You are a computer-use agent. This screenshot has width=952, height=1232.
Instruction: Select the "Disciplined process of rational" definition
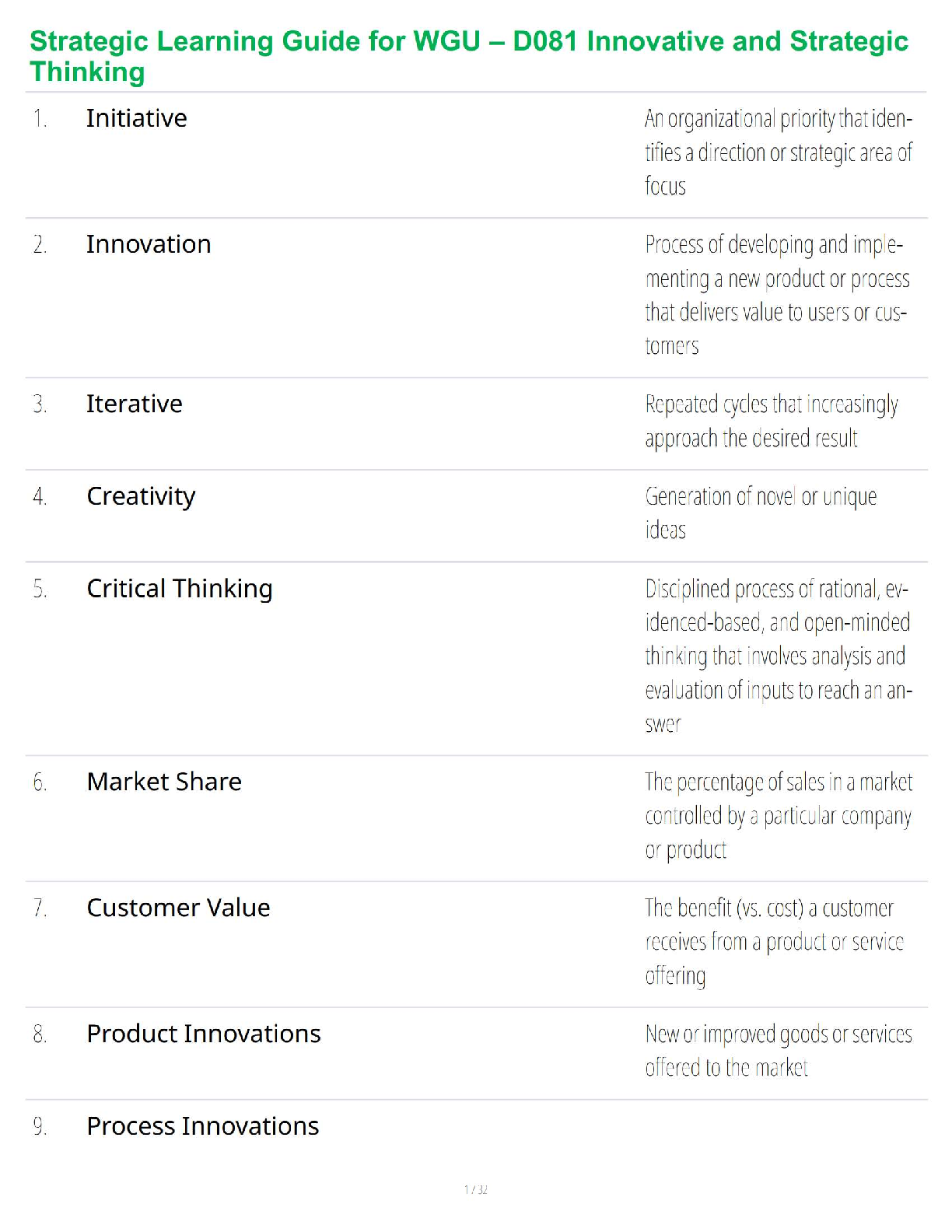pos(778,656)
